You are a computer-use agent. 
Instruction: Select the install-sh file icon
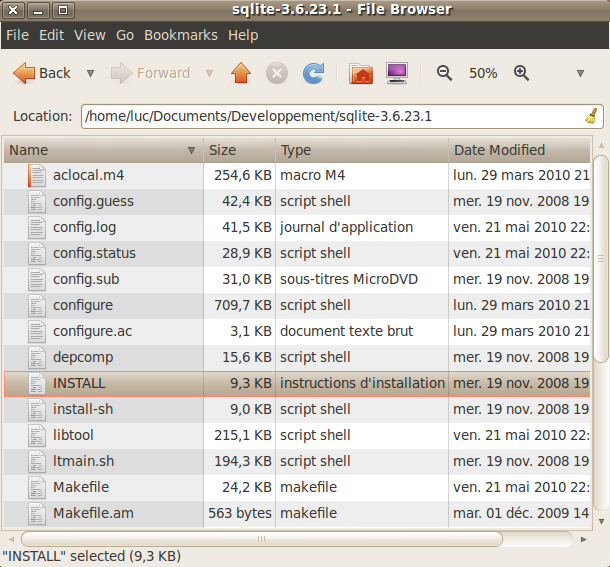point(37,409)
